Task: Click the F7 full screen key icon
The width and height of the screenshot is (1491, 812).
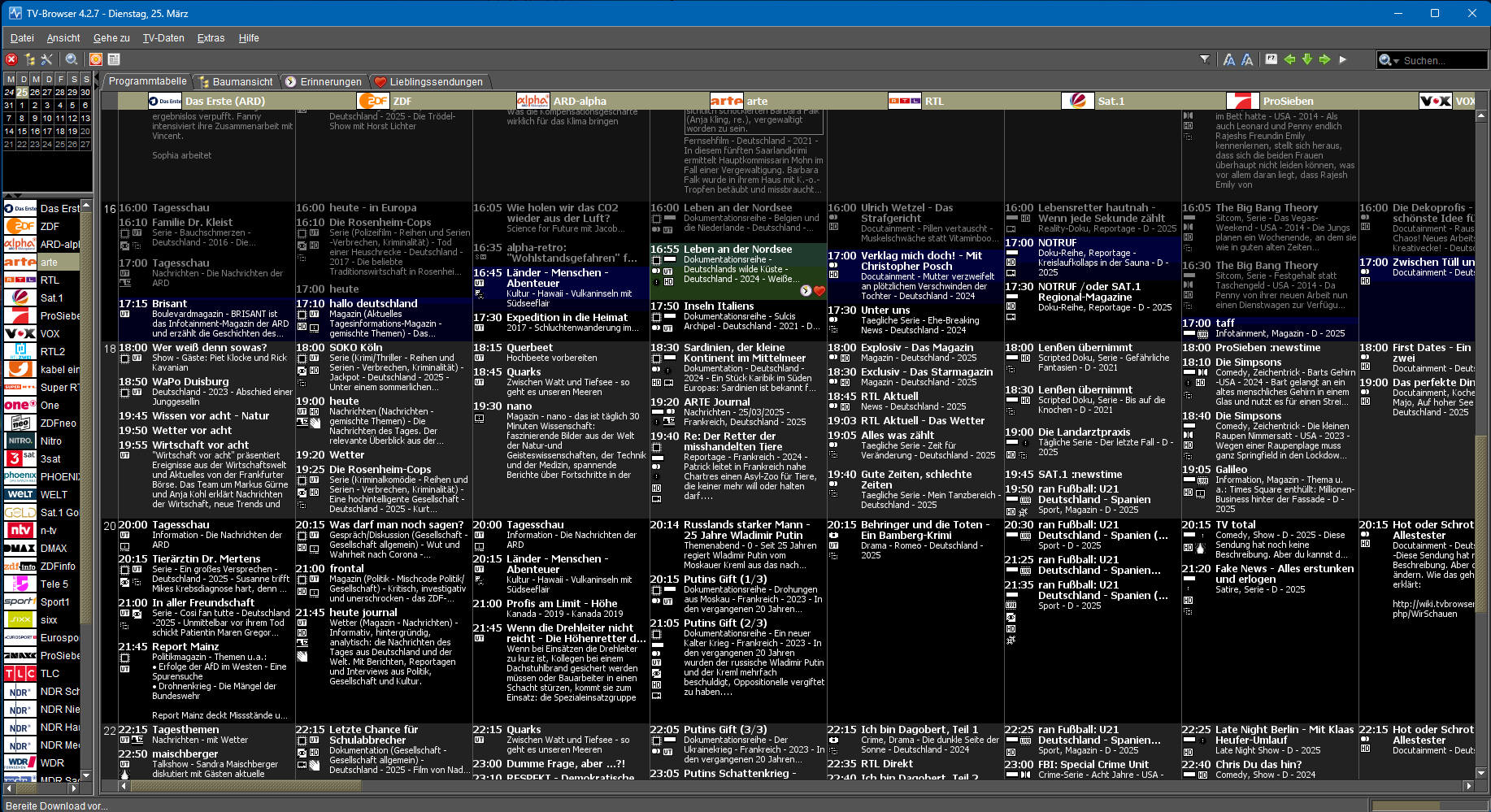Action: (1271, 59)
